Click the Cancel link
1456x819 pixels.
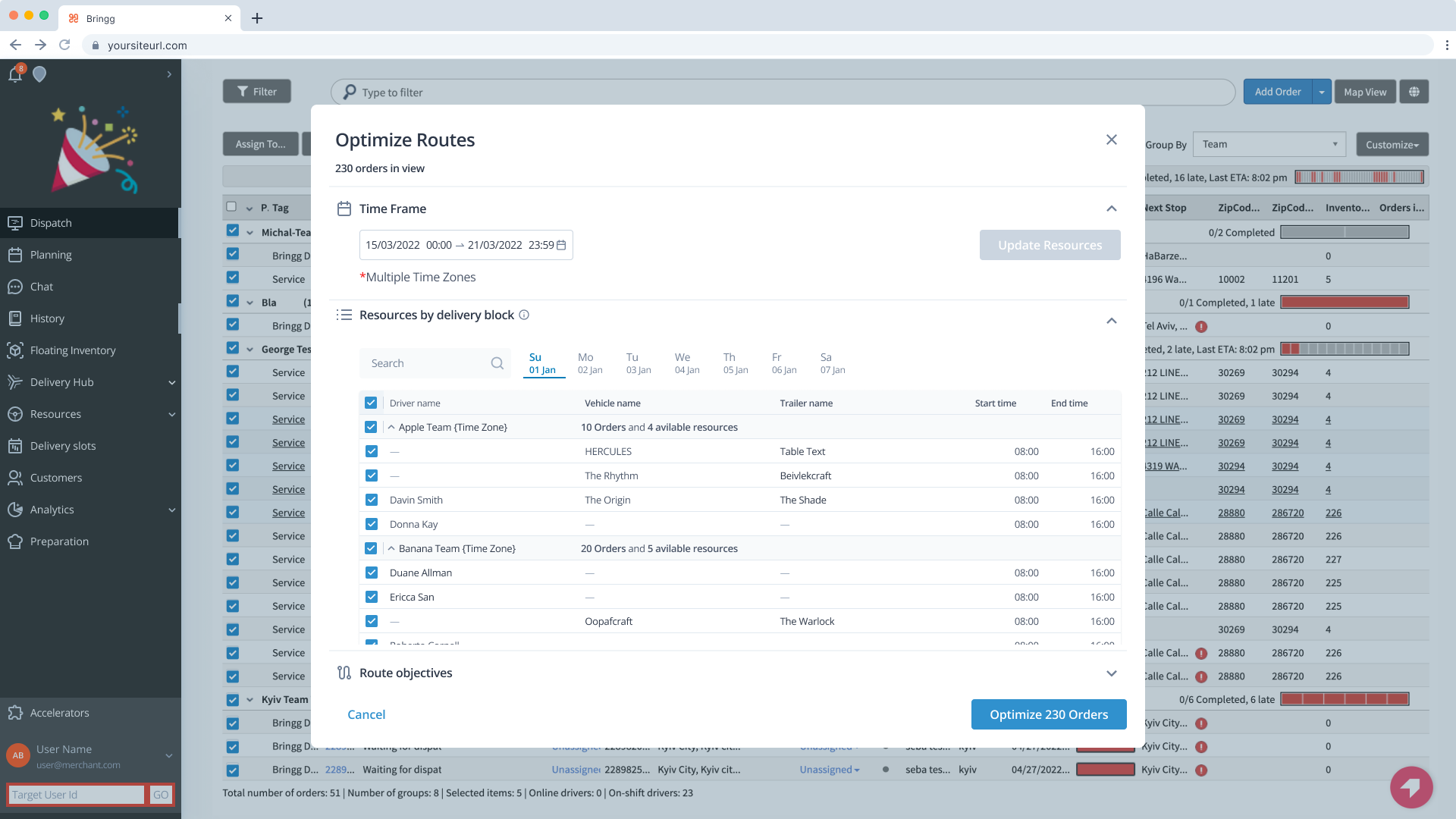tap(366, 714)
